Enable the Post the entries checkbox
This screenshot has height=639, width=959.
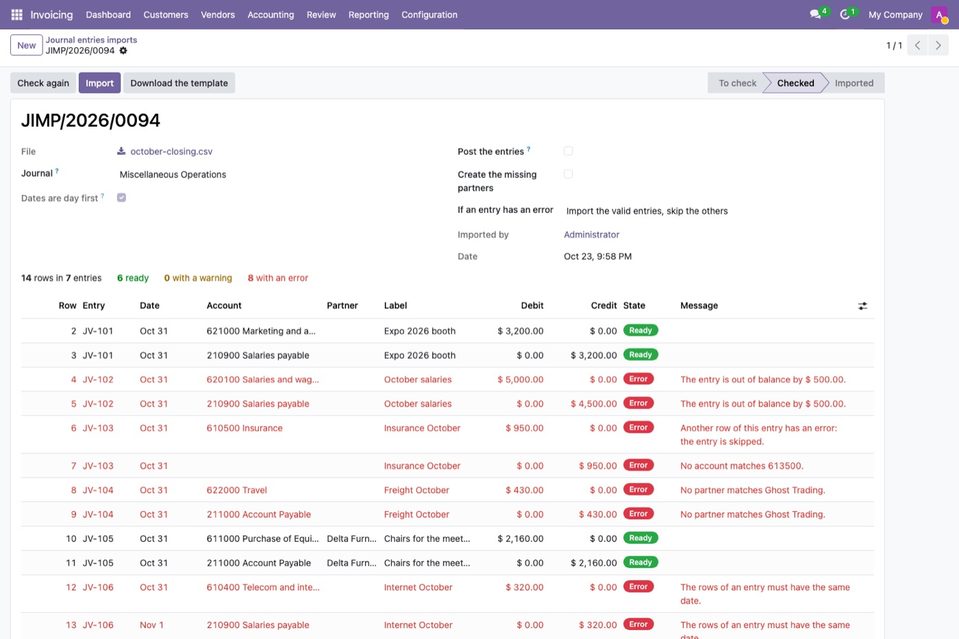point(568,151)
